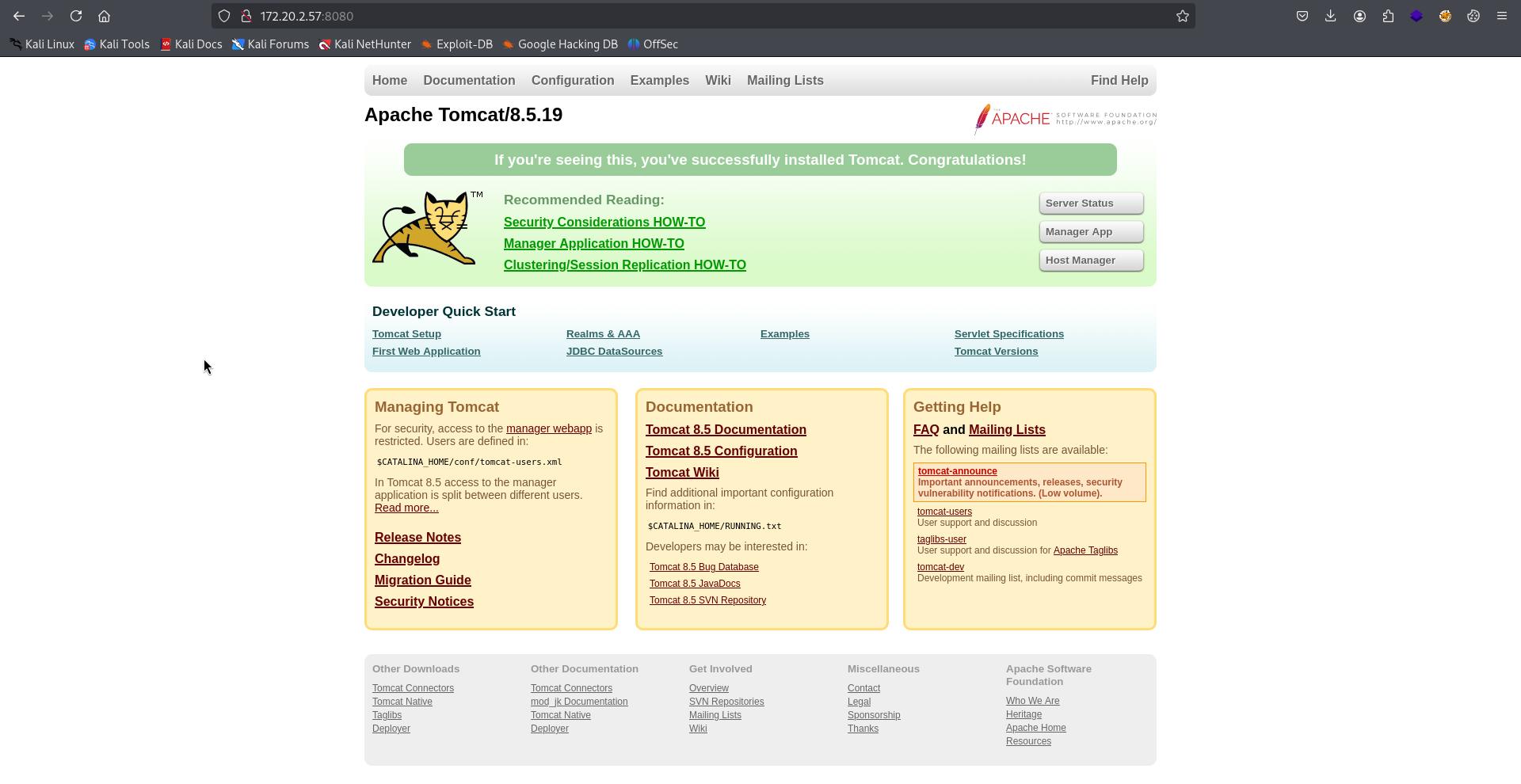
Task: Open the Mailing Lists nav item
Action: [785, 81]
